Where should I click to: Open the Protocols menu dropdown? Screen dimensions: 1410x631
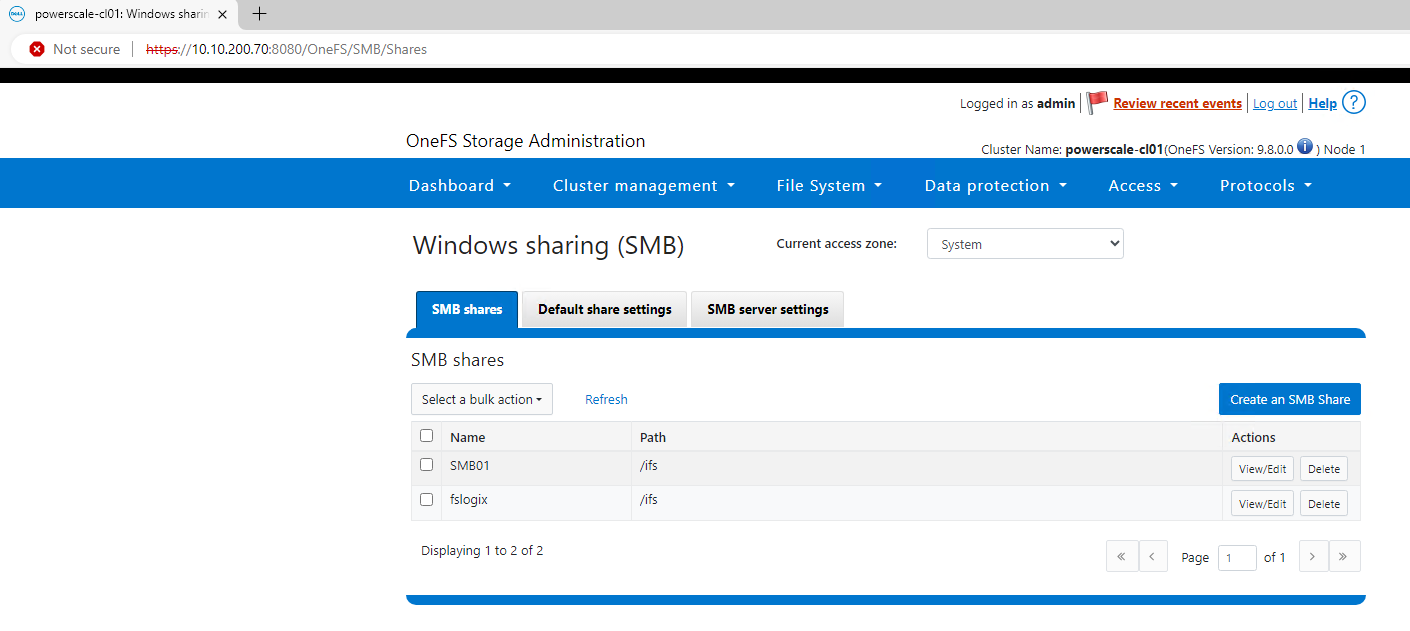1265,185
